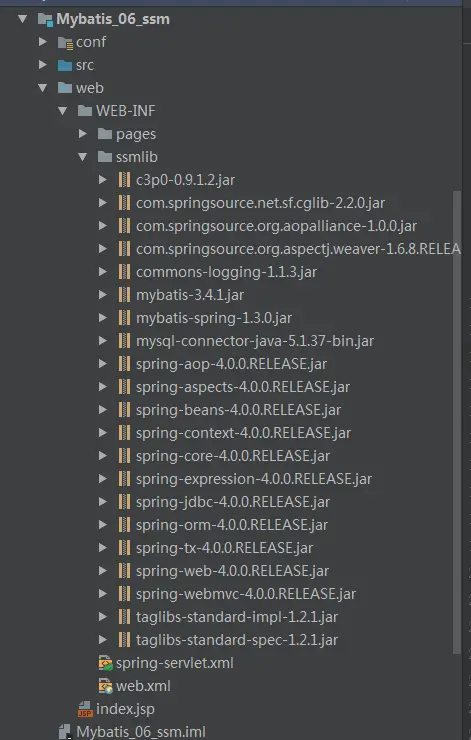Expand the taglibs-standard-spec-1.2.1.jar arrow
This screenshot has height=740, width=471.
(x=102, y=640)
